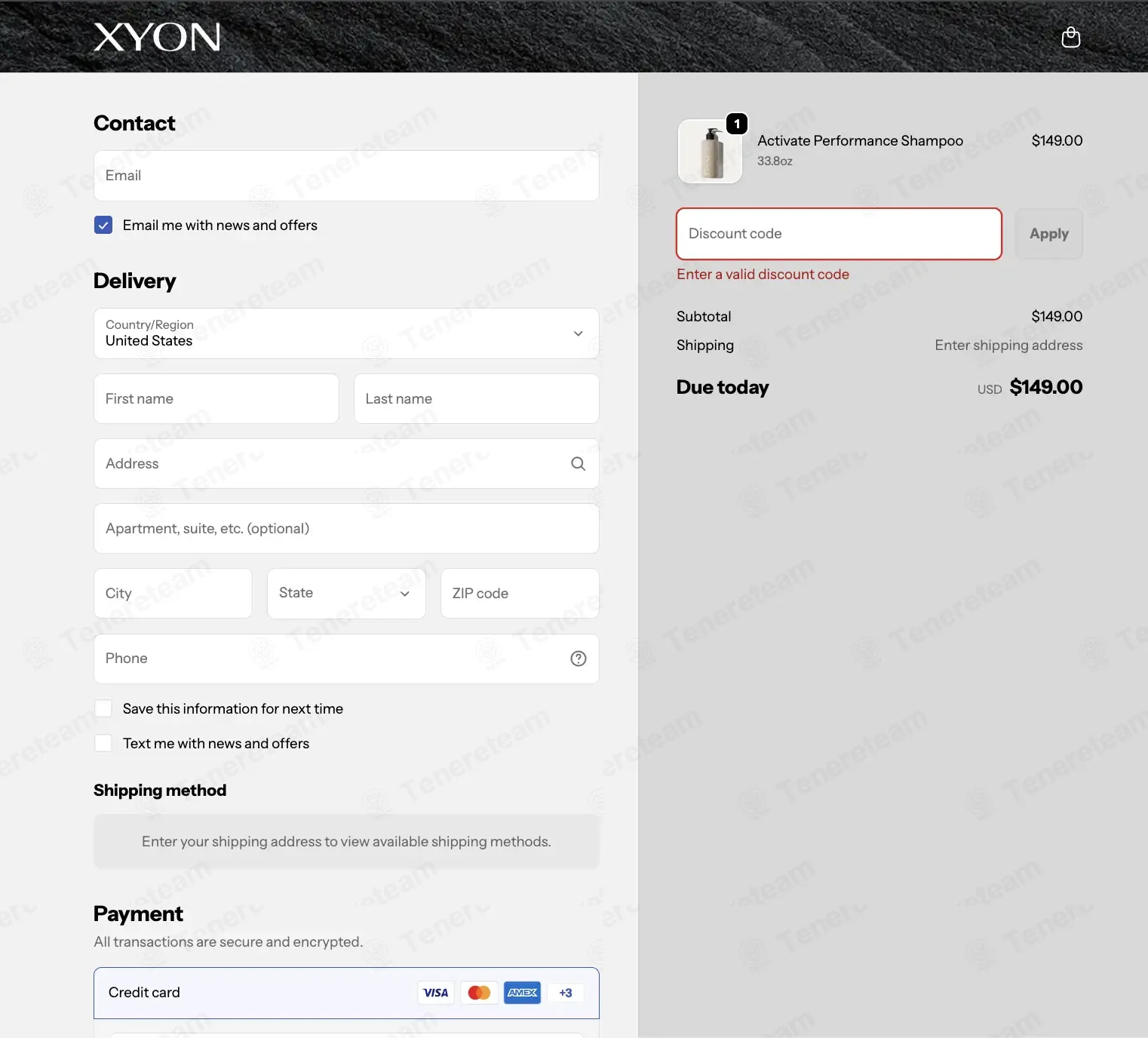Viewport: 1148px width, 1038px height.
Task: Expand the State dropdown
Action: [346, 594]
